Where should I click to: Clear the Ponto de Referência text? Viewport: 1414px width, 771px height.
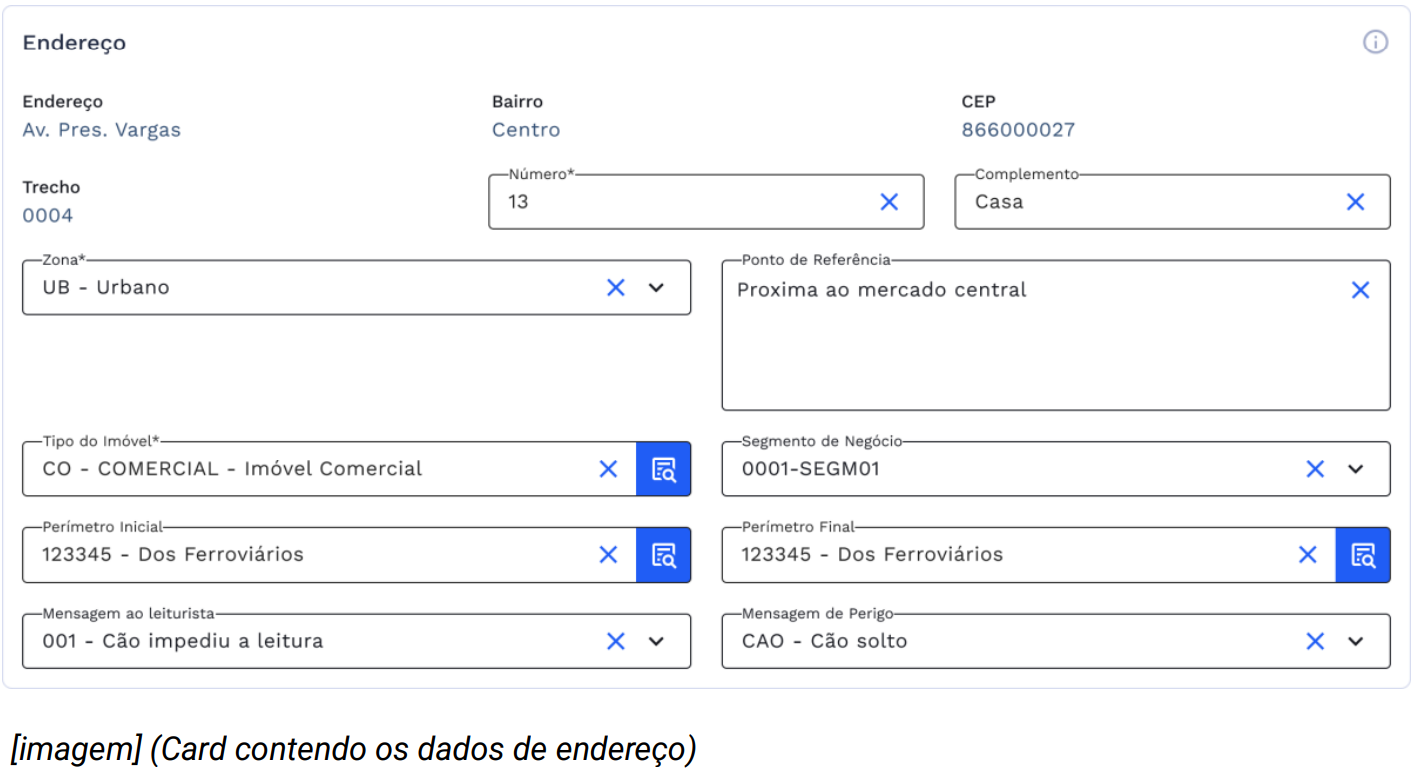click(x=1360, y=290)
